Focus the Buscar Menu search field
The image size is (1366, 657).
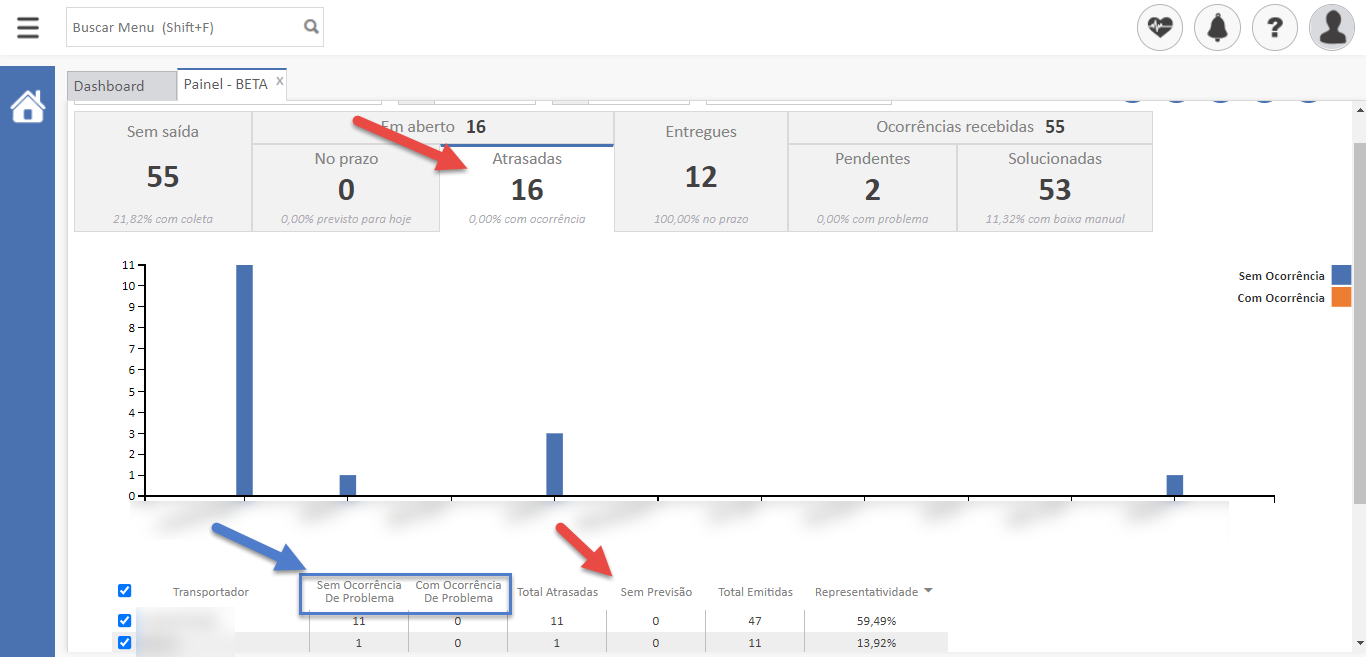click(x=183, y=27)
